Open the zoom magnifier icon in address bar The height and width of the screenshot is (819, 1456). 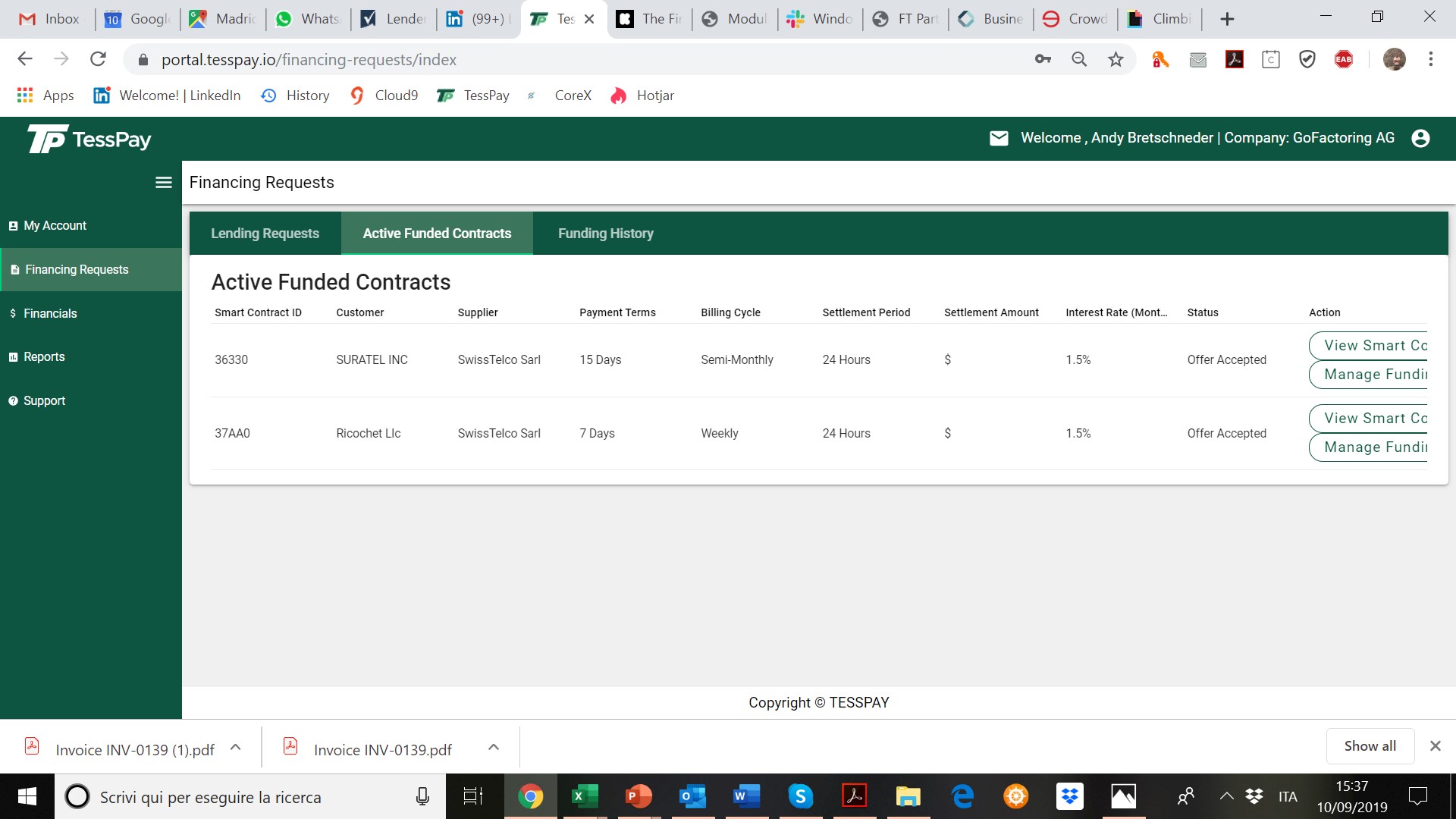click(1079, 59)
